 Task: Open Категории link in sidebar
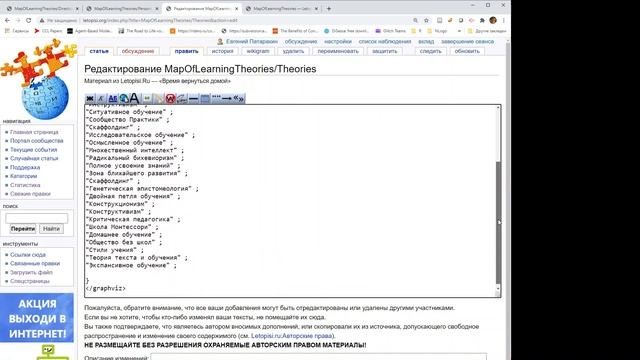coord(24,176)
